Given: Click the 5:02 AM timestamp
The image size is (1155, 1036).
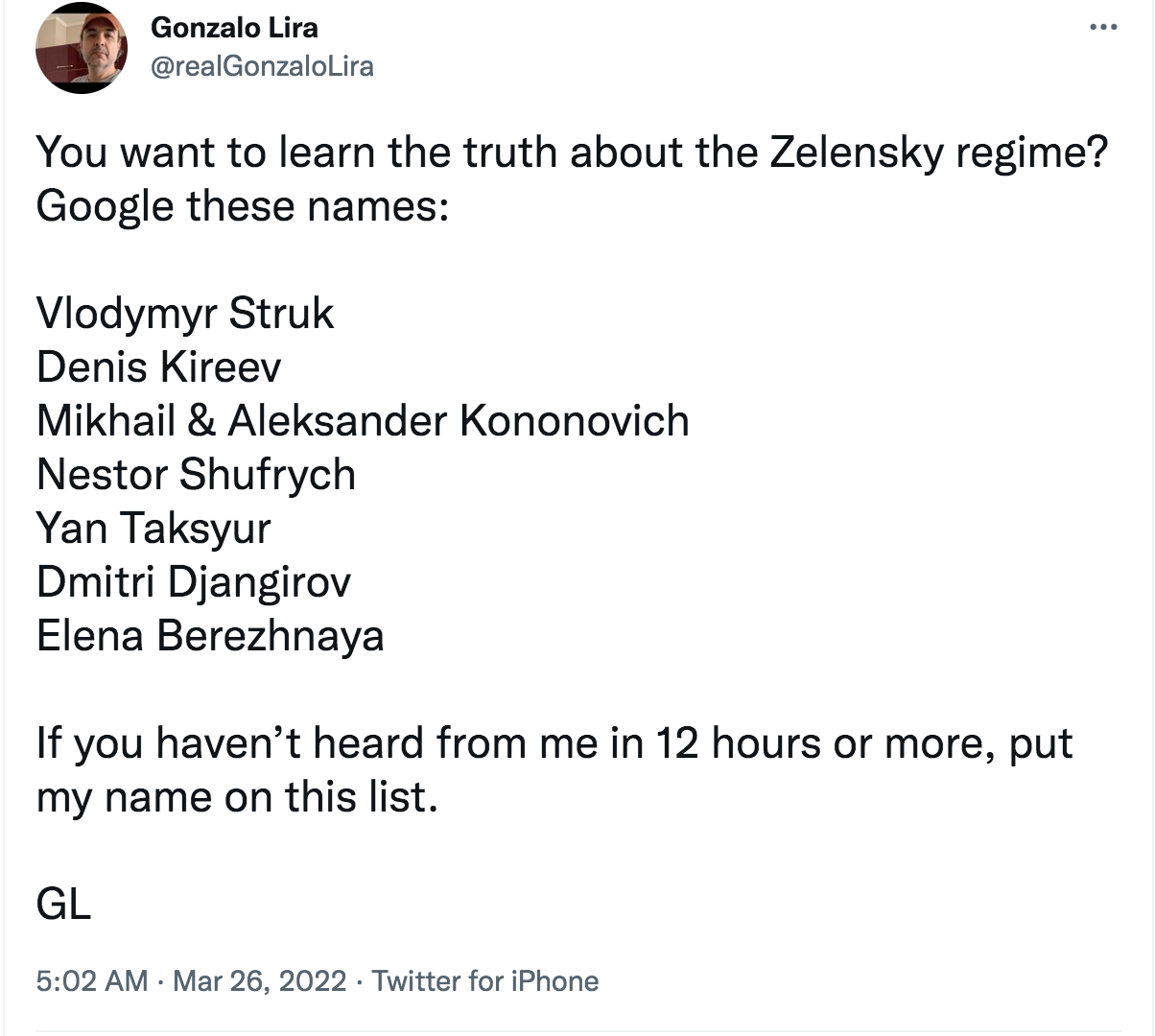Looking at the screenshot, I should click(x=92, y=981).
